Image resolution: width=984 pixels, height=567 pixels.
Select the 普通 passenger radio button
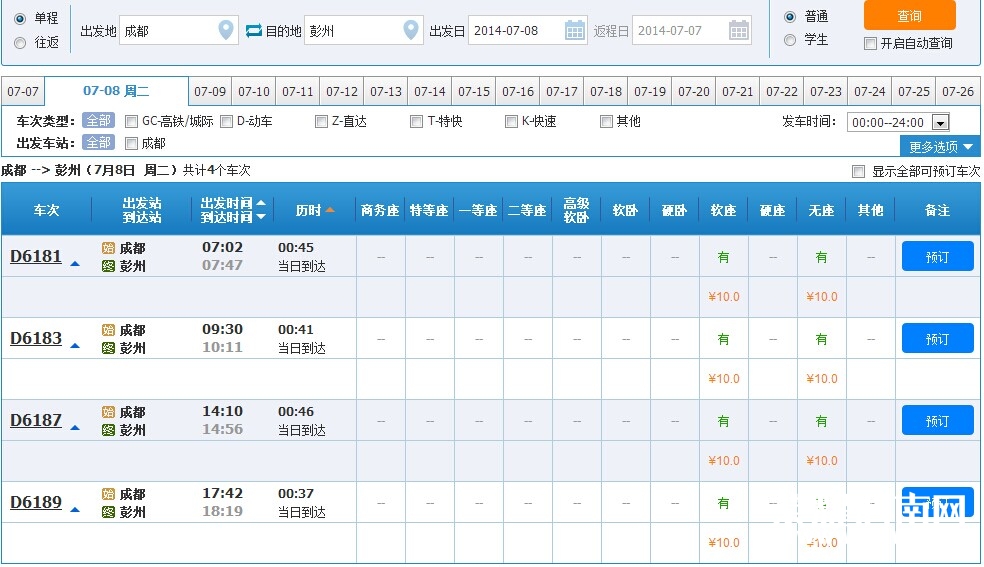pos(790,17)
